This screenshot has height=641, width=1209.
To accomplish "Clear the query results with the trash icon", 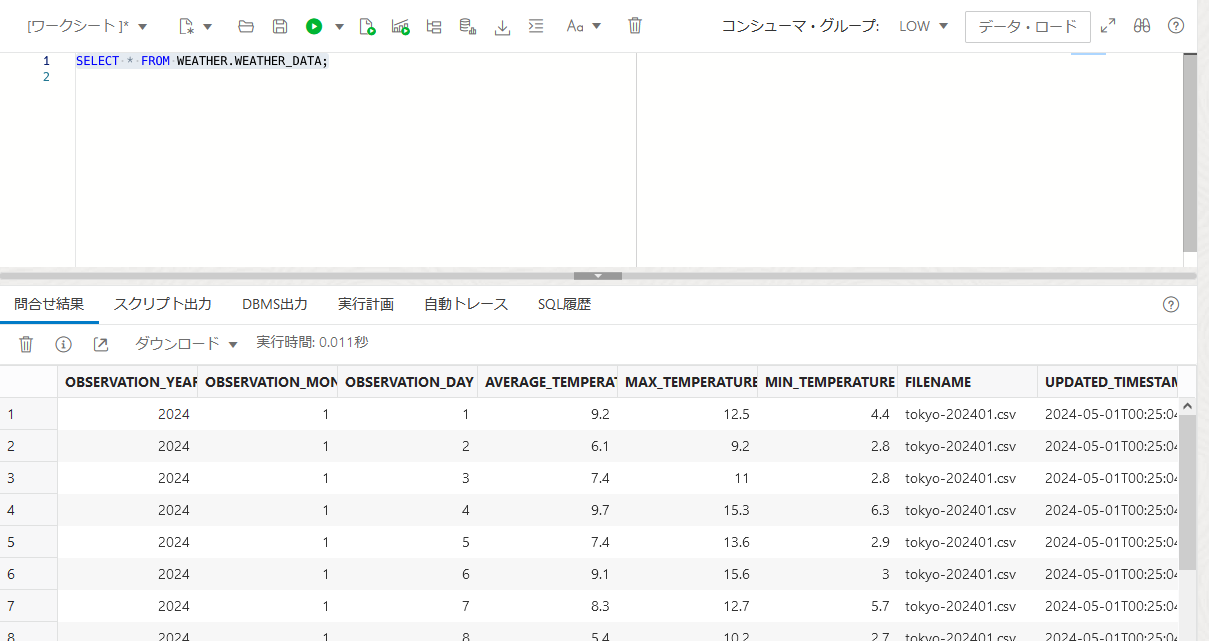I will (27, 344).
